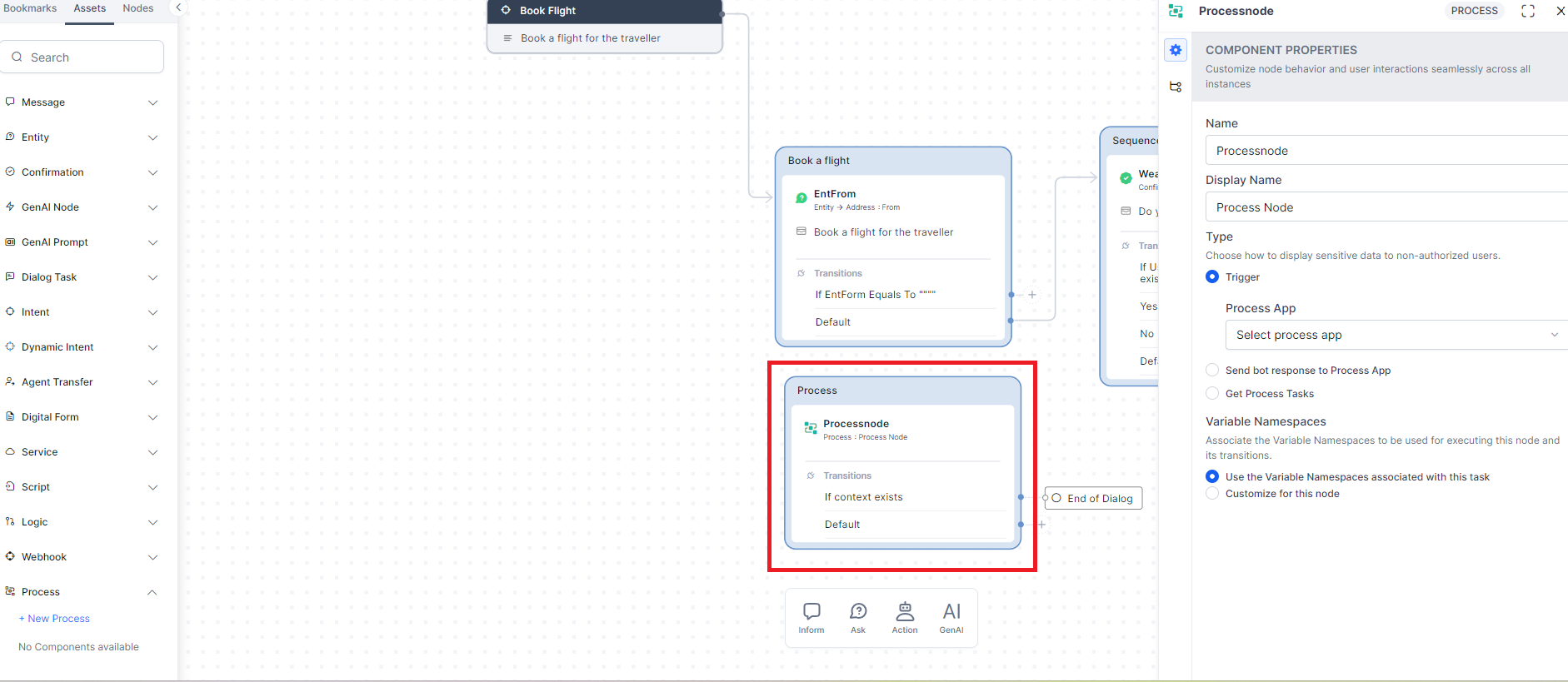
Task: Click the Ask icon in bottom toolbar
Action: click(x=857, y=617)
